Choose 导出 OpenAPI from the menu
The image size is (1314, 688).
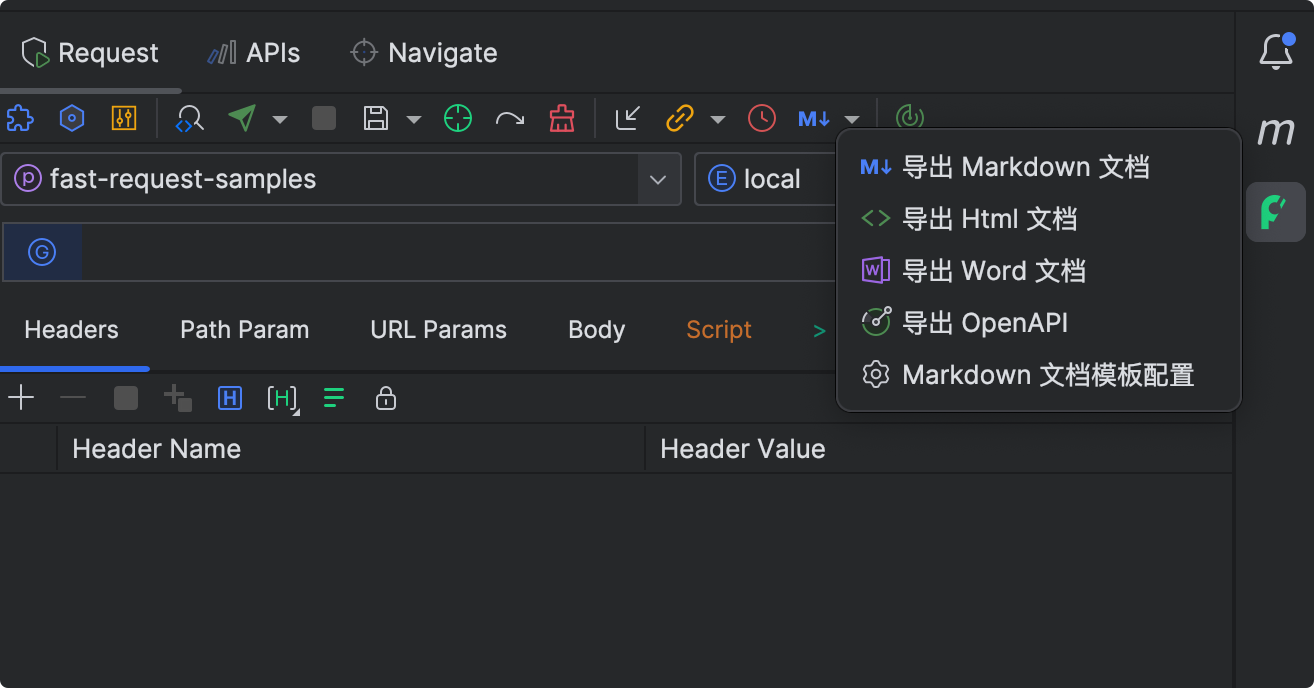pyautogui.click(x=984, y=323)
